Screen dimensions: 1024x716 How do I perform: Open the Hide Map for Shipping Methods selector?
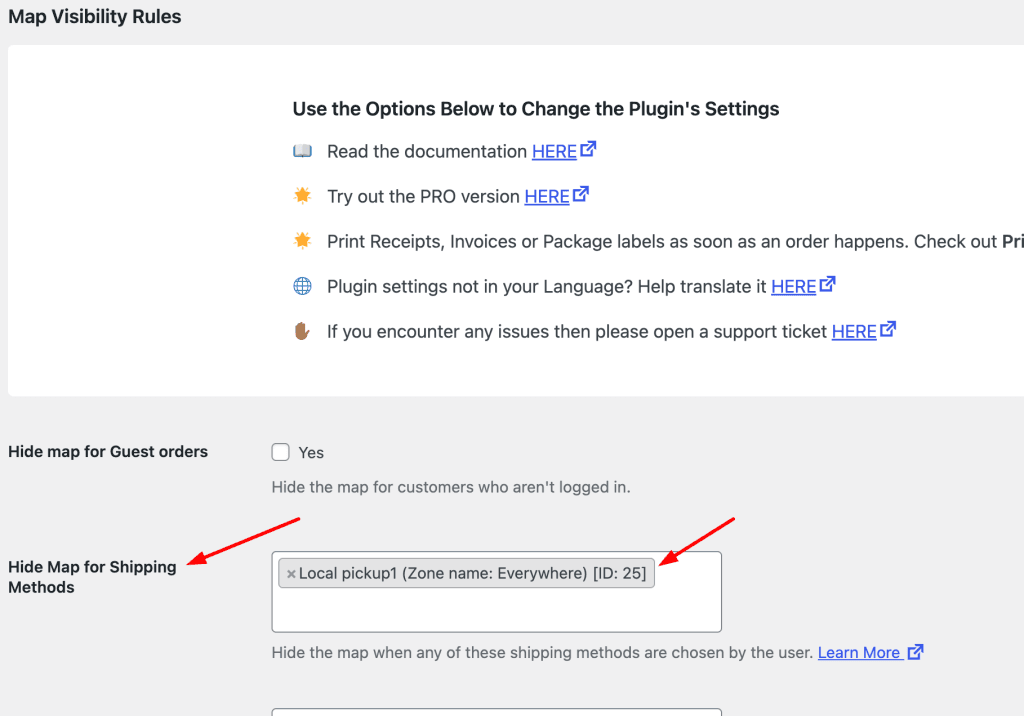coord(496,609)
